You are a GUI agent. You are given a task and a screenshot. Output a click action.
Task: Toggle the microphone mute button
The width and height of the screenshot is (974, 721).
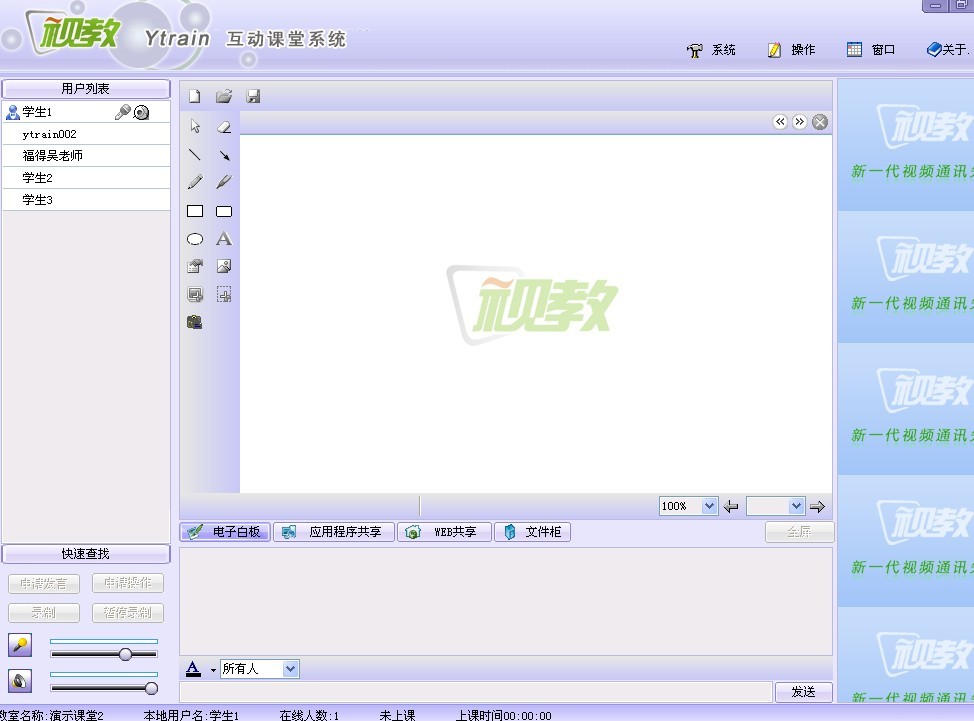[x=20, y=645]
